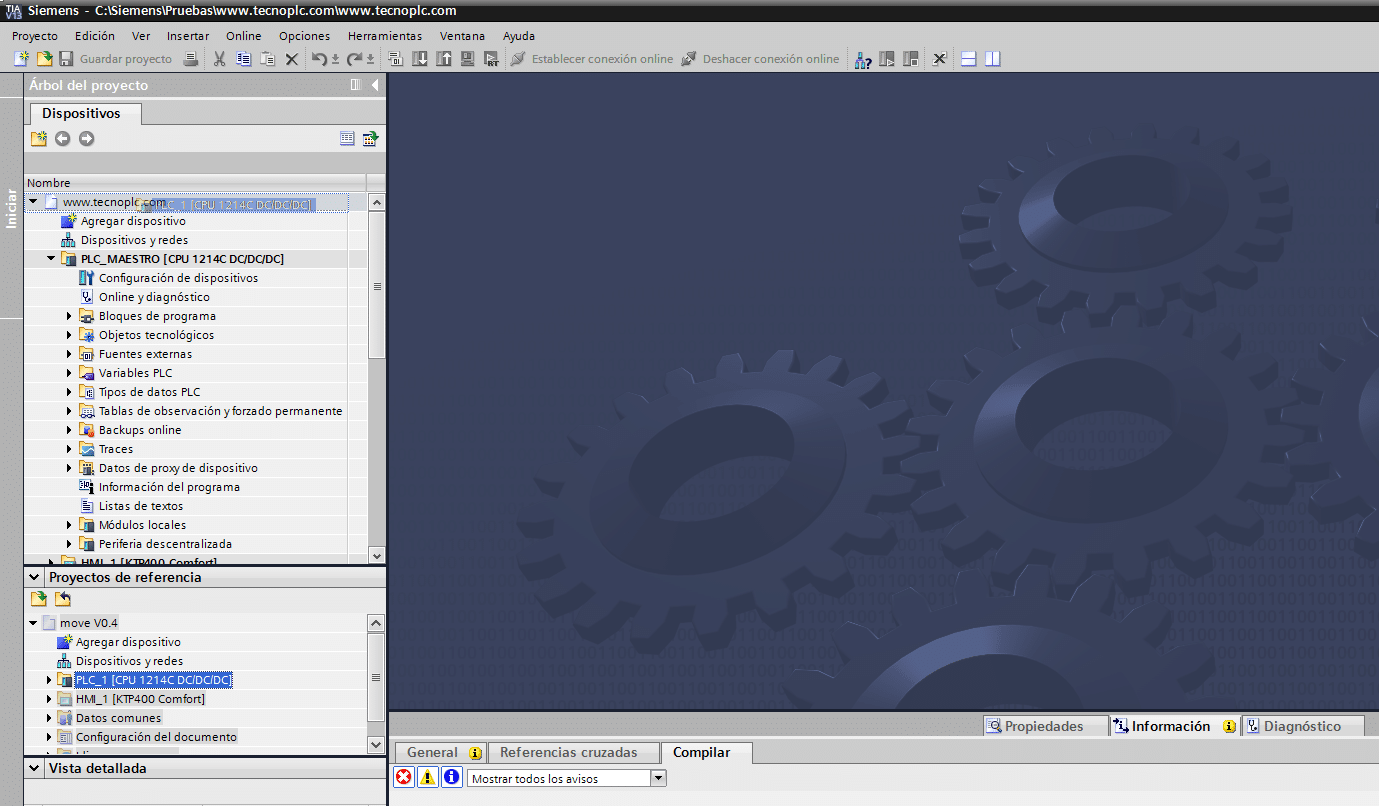Toggle column header view in project tree
This screenshot has width=1379, height=806.
coord(347,139)
